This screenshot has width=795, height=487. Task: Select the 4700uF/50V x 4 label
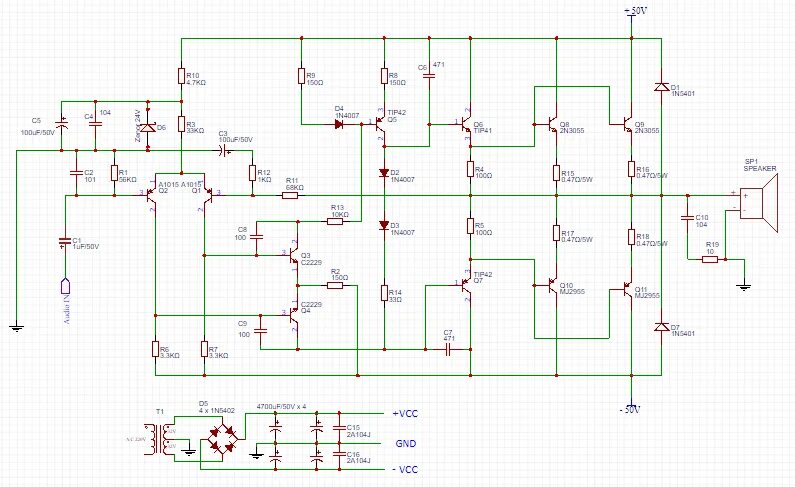click(281, 406)
